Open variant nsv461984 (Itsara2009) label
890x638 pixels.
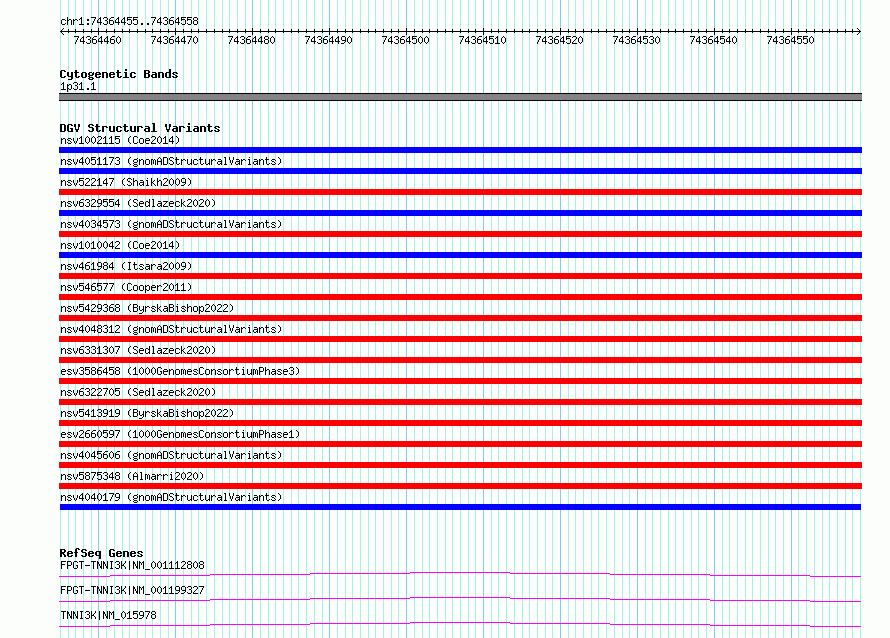click(x=126, y=266)
